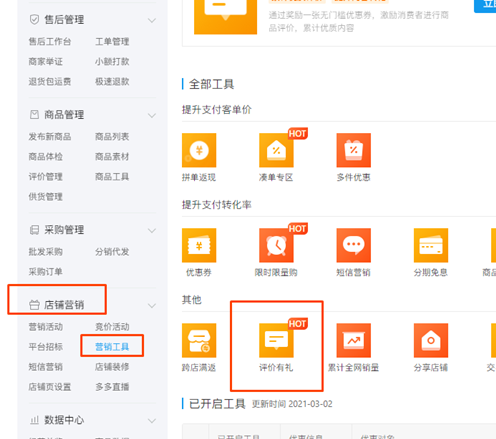Select the 多件优惠 tool icon
Screen dimensions: 496x439
pyautogui.click(x=354, y=150)
